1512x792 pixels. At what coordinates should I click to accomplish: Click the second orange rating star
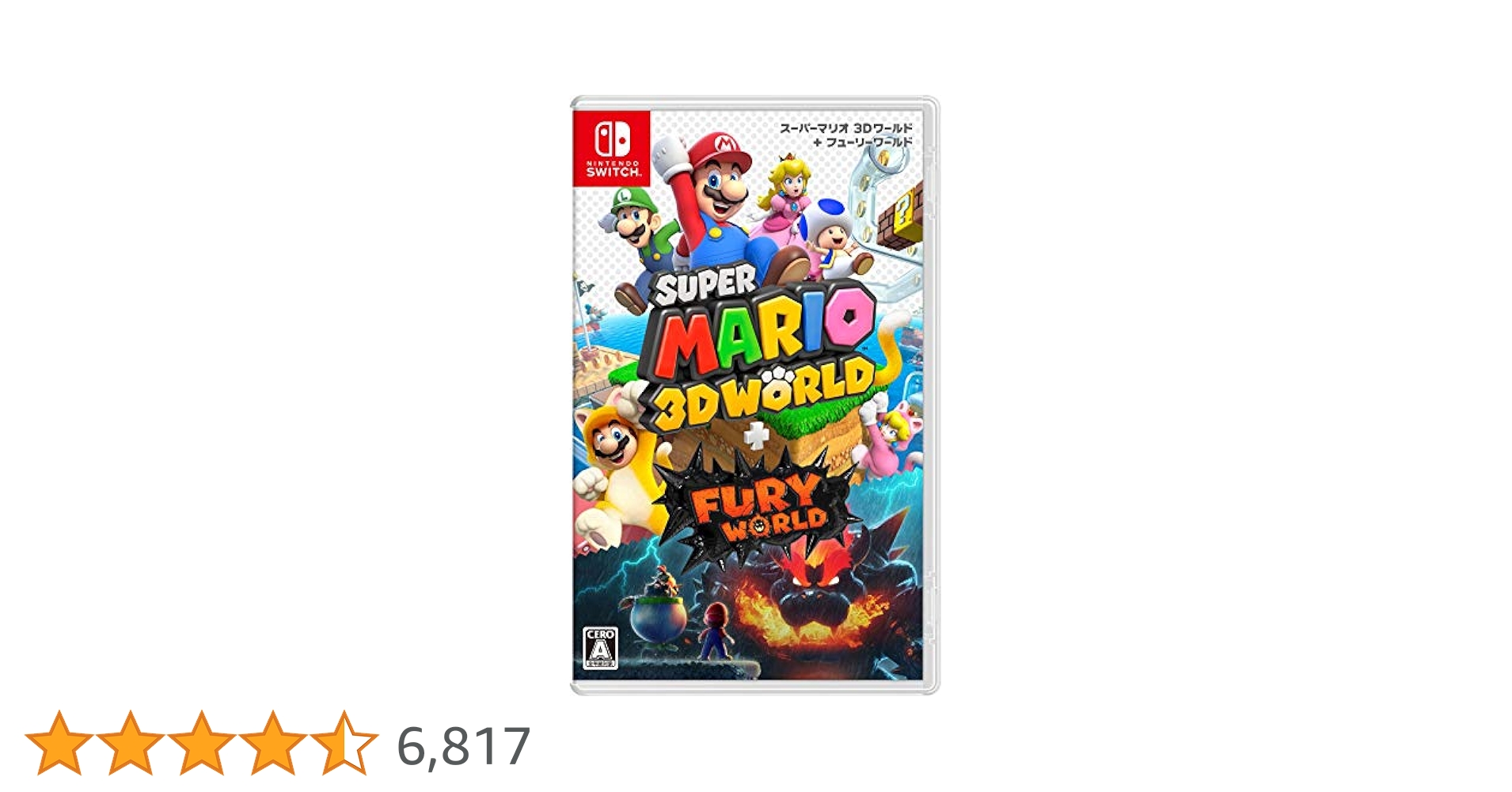(x=131, y=743)
